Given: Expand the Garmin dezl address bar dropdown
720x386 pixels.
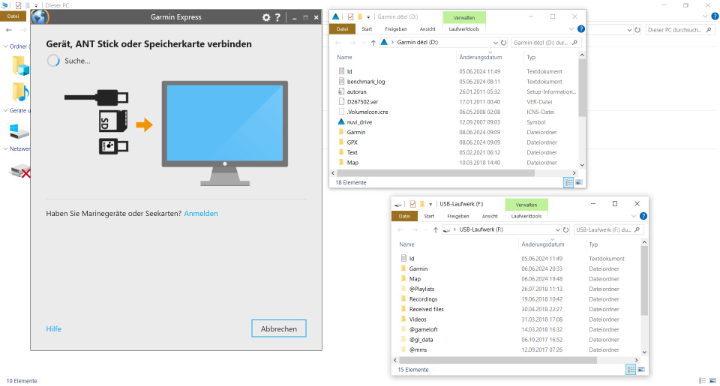Looking at the screenshot, I should point(495,43).
